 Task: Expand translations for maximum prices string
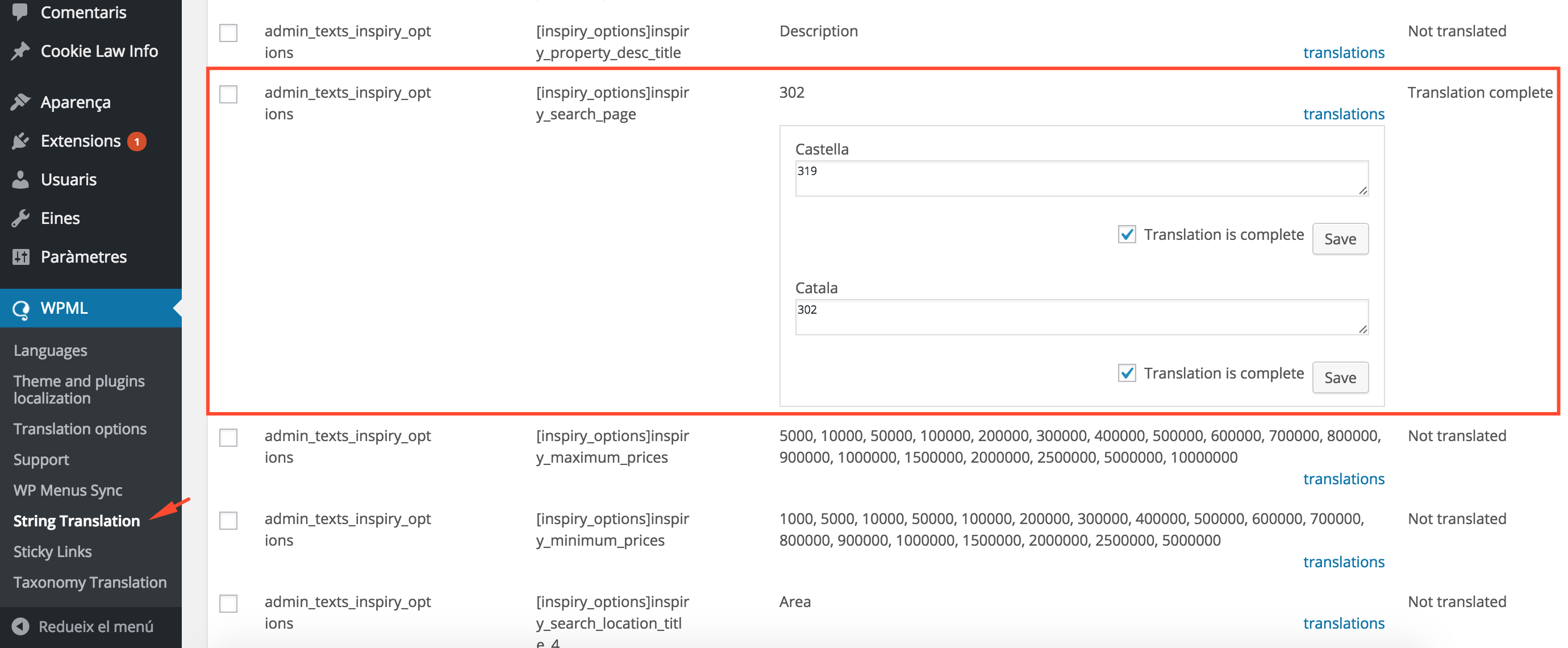(1344, 479)
